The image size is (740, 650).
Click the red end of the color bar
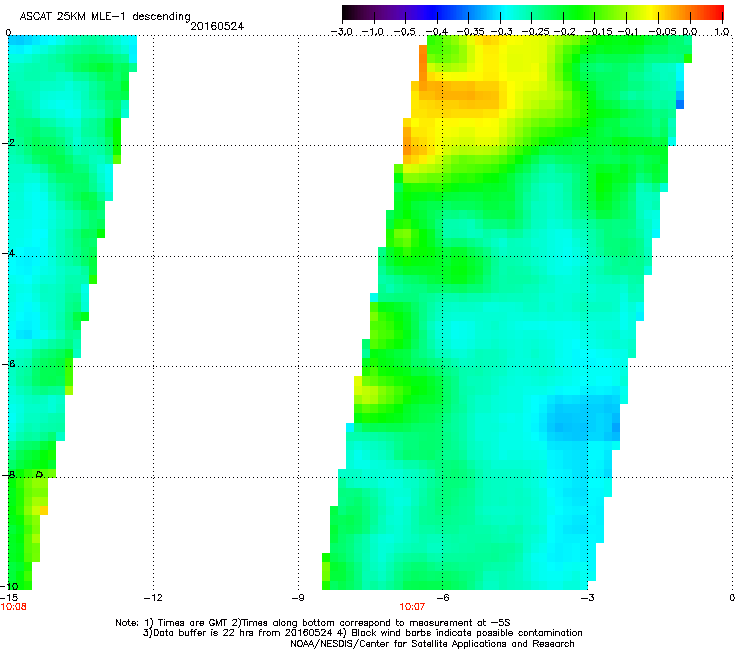718,12
